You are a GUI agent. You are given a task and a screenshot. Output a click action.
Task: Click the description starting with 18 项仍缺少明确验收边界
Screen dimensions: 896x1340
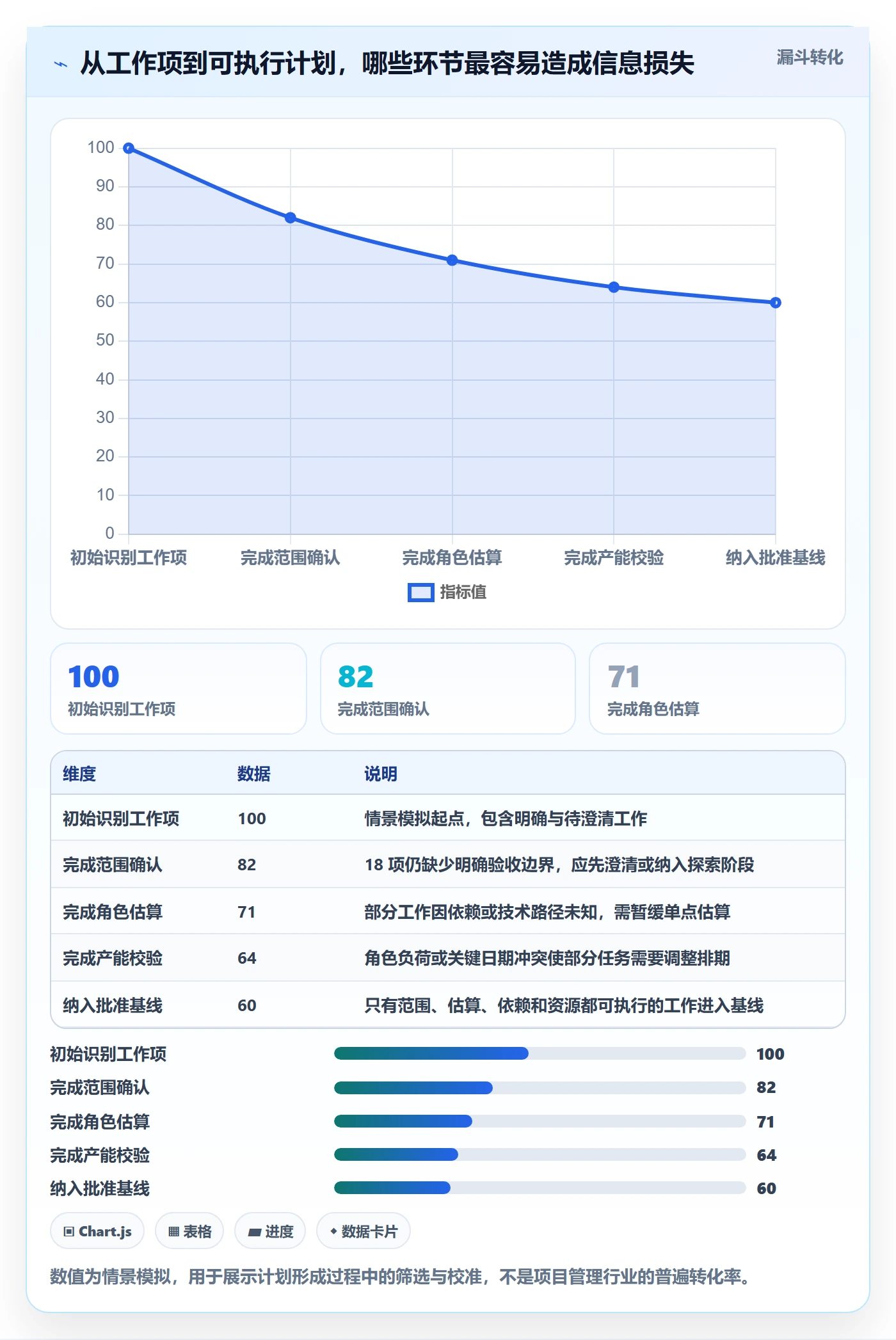tap(559, 865)
